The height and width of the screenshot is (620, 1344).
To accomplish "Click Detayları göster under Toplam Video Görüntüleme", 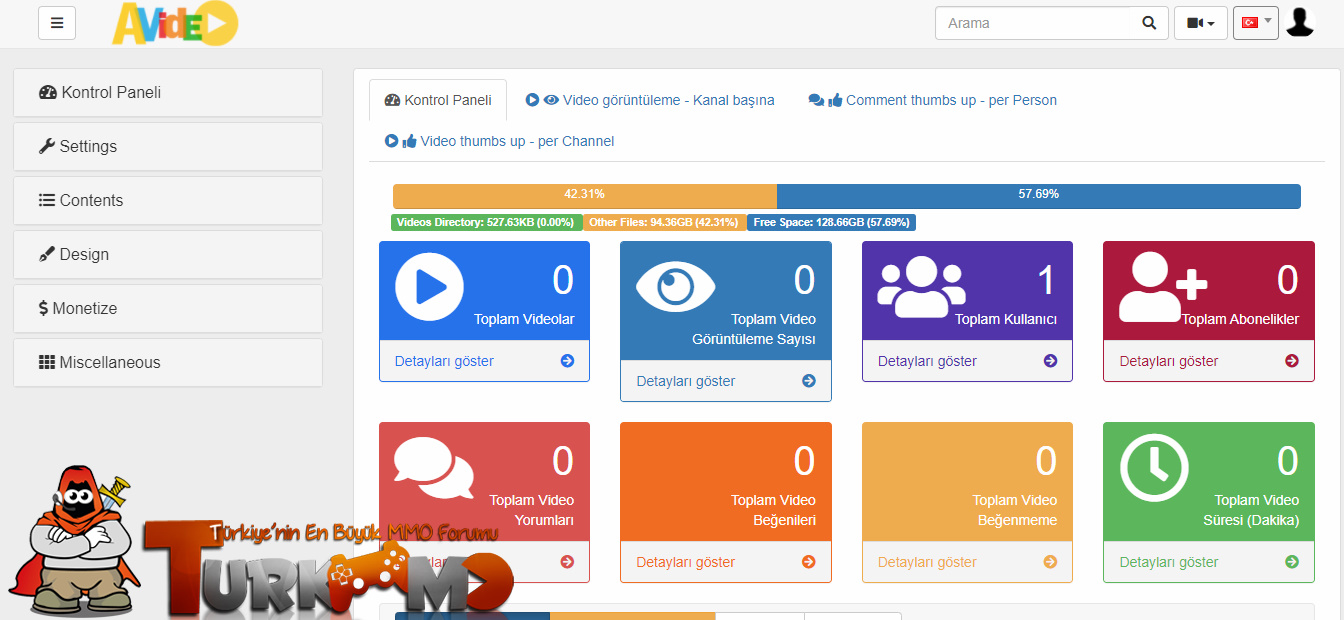I will tap(686, 381).
